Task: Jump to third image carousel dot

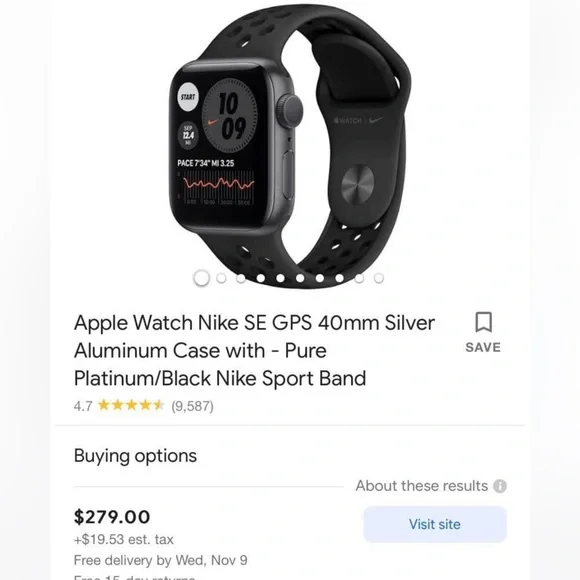Action: [241, 278]
